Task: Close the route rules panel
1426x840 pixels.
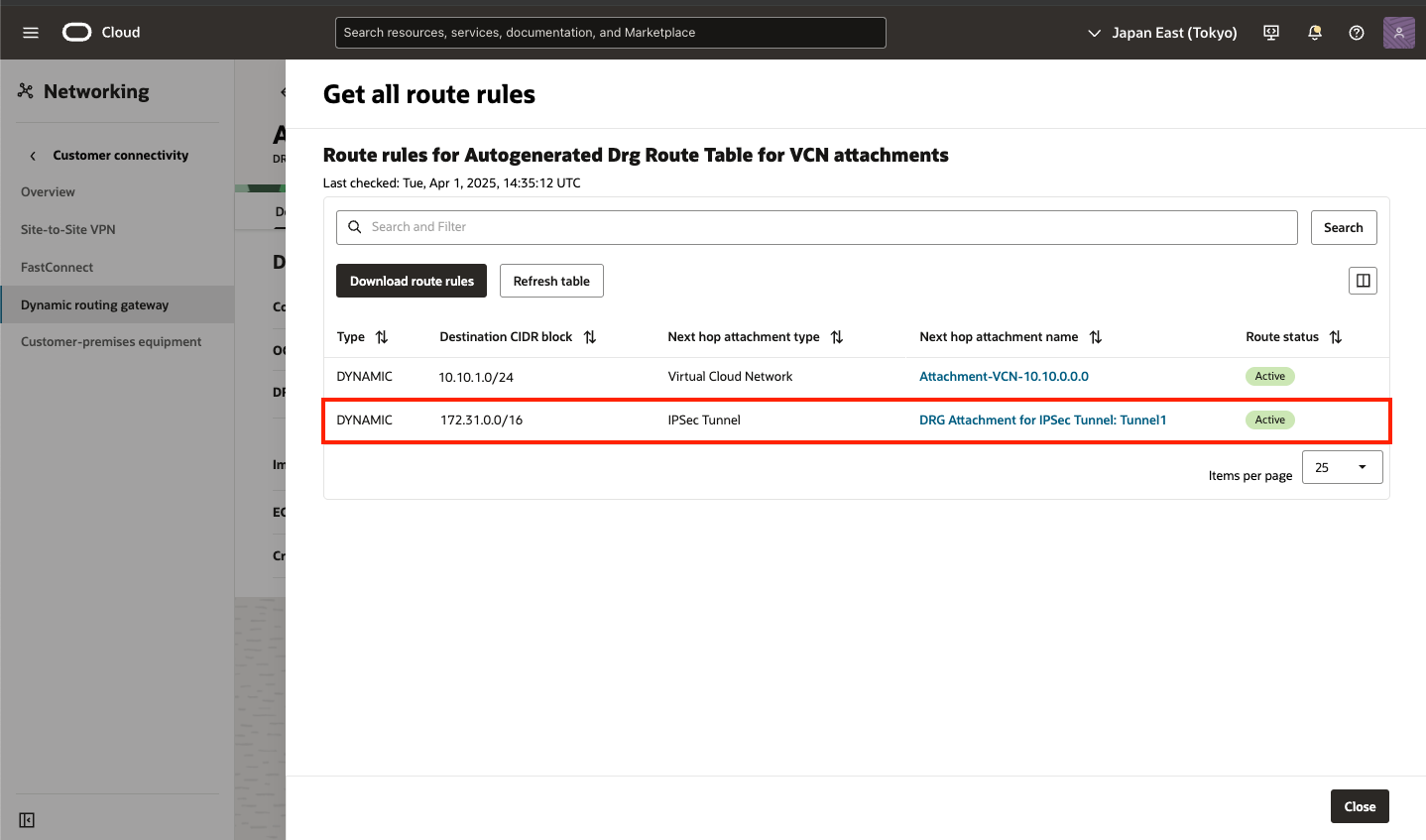Action: (x=1360, y=806)
